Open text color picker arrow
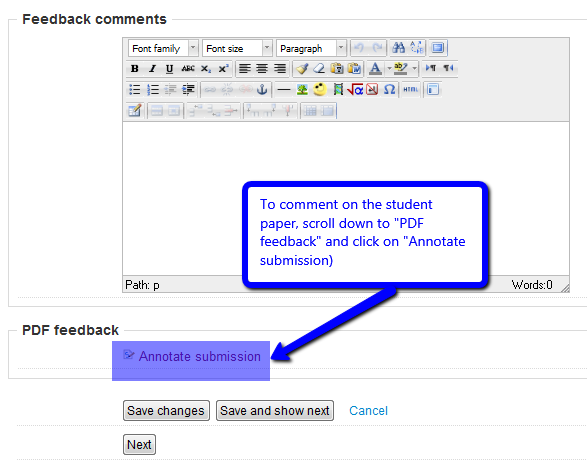587x468 pixels. (389, 69)
